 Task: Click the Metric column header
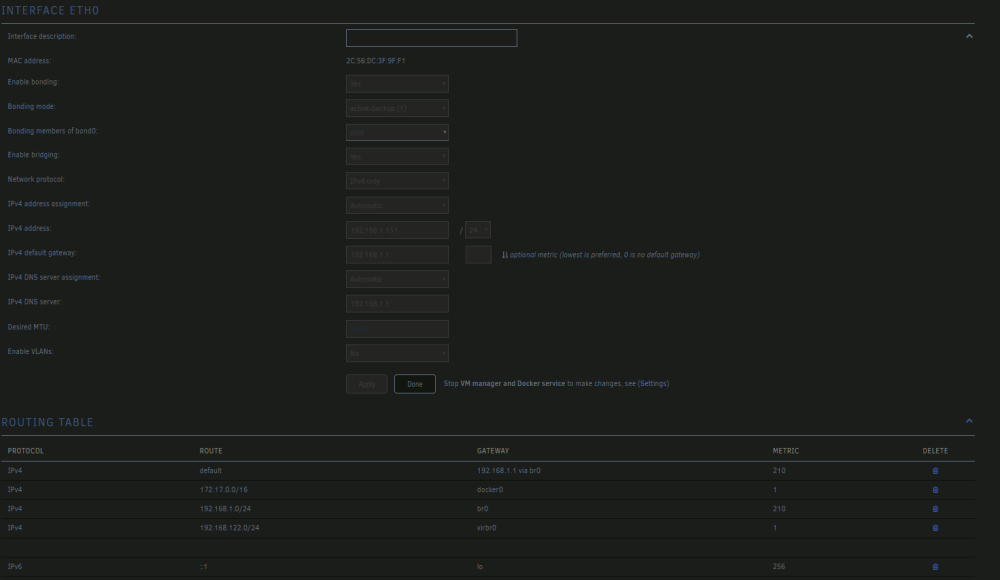tap(786, 450)
